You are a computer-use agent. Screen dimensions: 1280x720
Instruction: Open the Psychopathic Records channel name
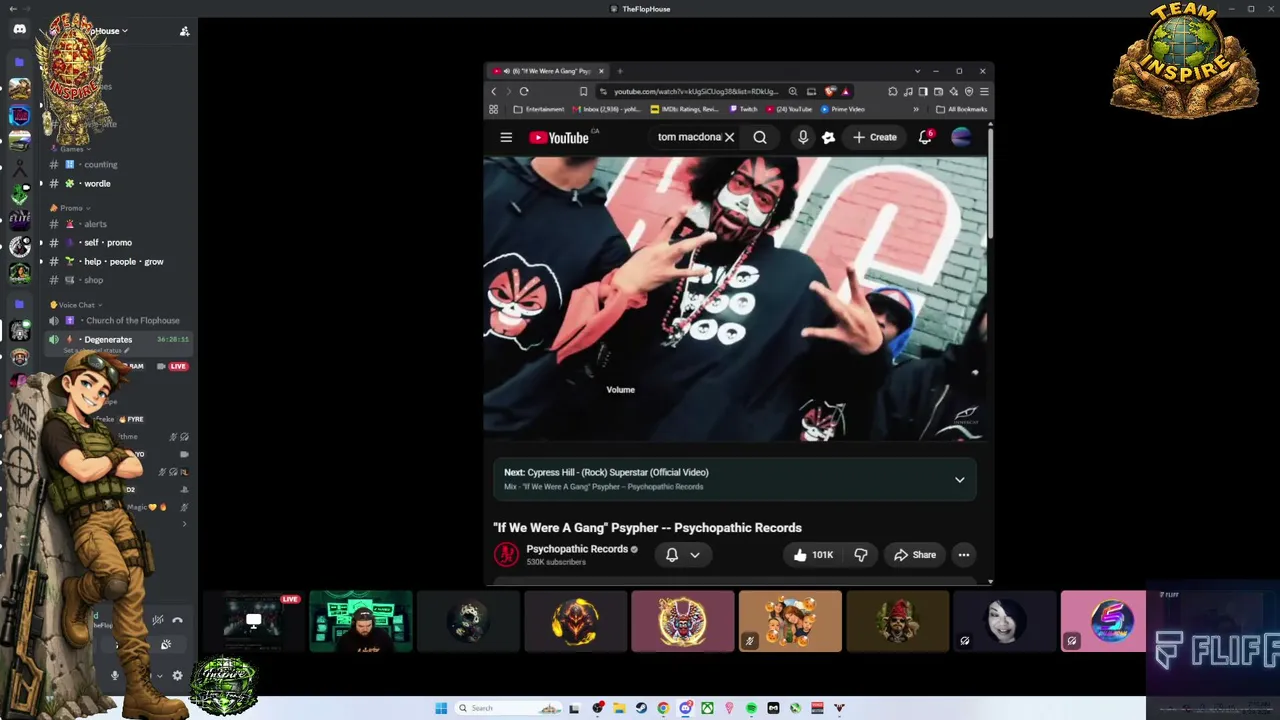pos(577,549)
